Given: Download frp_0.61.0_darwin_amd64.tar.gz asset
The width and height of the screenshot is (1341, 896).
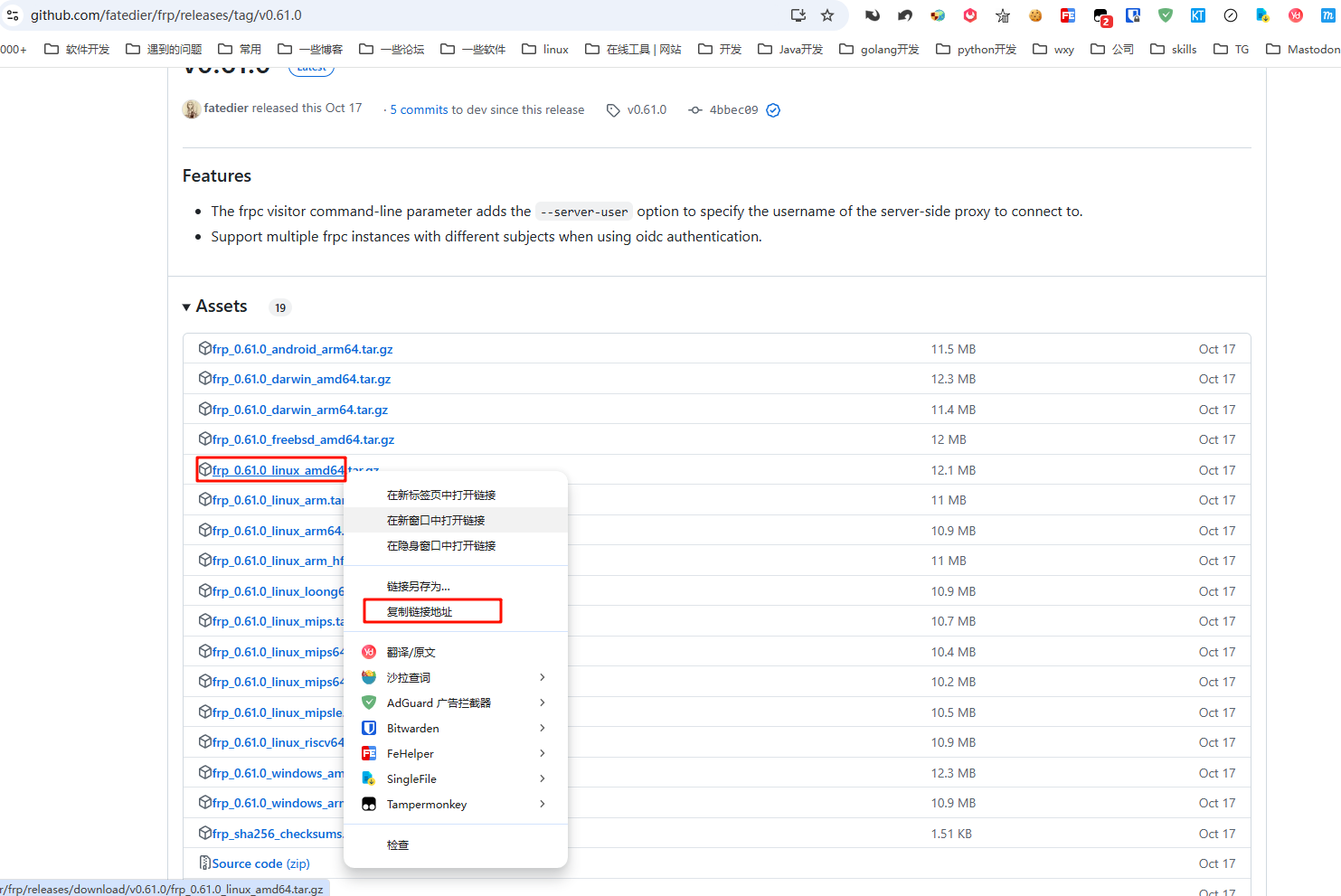Looking at the screenshot, I should [301, 379].
